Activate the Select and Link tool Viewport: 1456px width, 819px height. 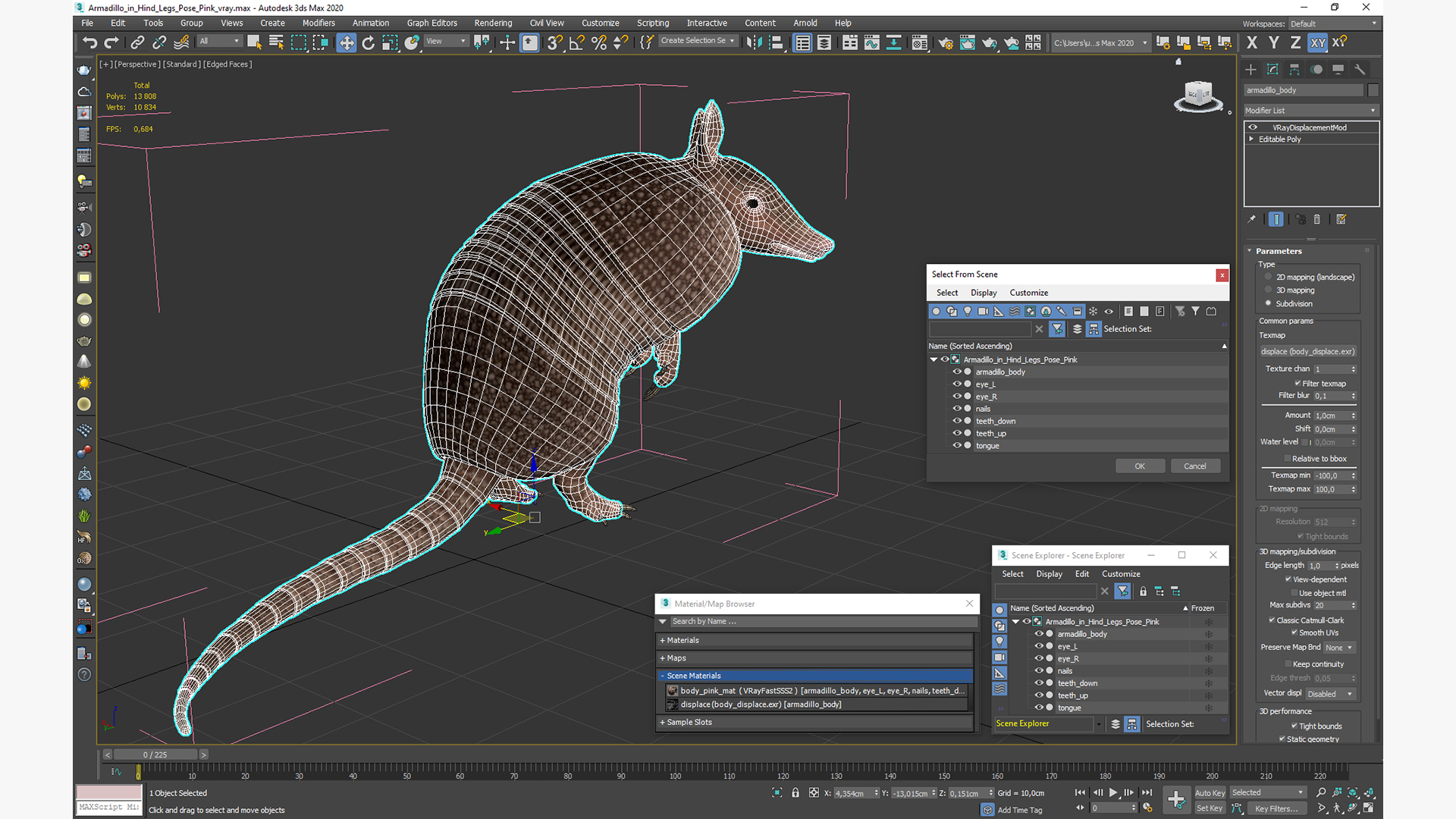pyautogui.click(x=137, y=42)
